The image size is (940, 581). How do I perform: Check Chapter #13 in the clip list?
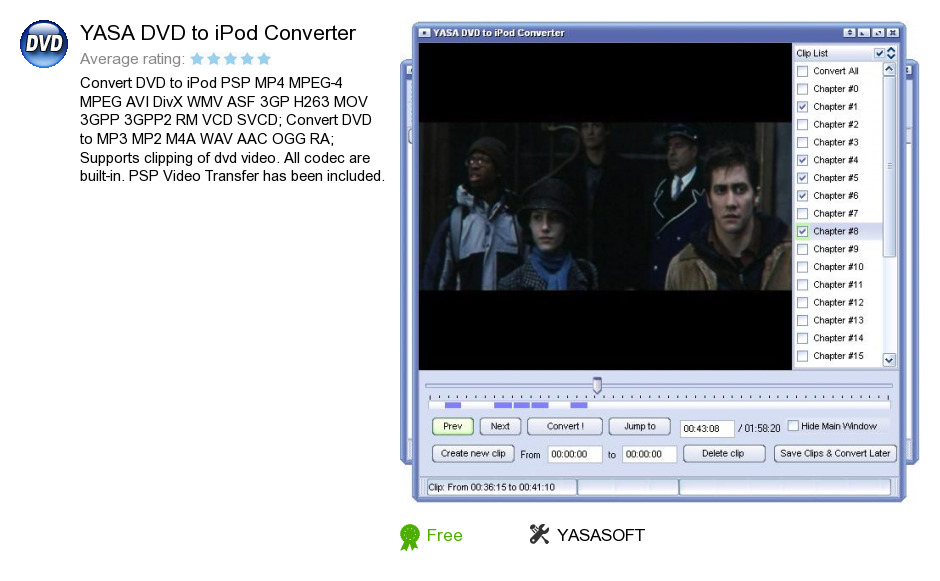(802, 320)
